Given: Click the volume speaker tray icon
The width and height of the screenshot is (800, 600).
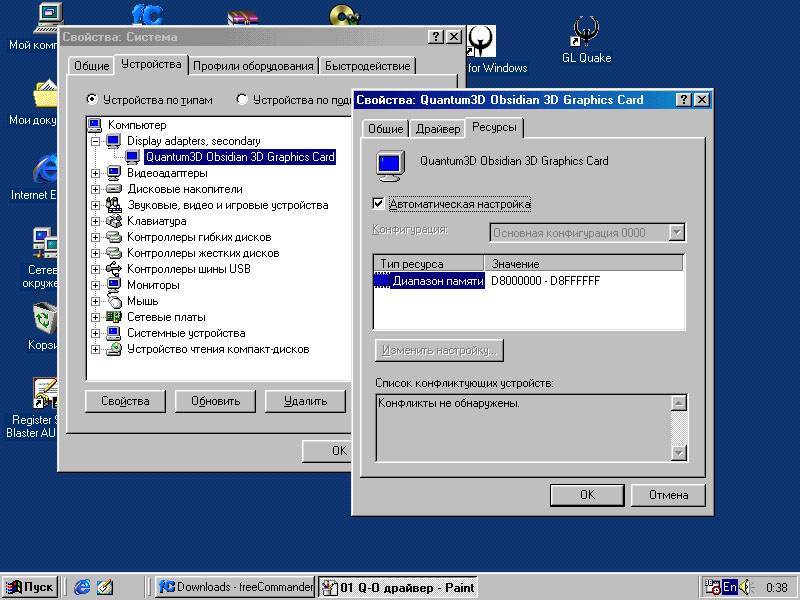Looking at the screenshot, I should coord(744,587).
